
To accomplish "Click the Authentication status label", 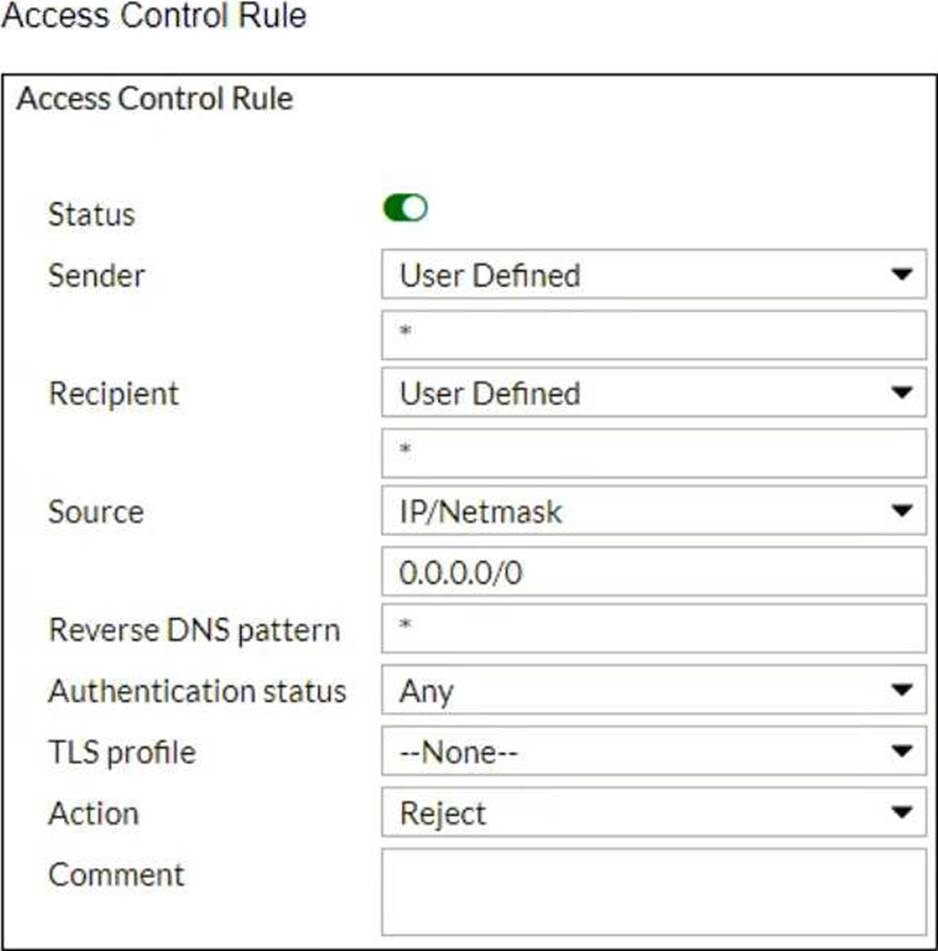I will pyautogui.click(x=197, y=691).
